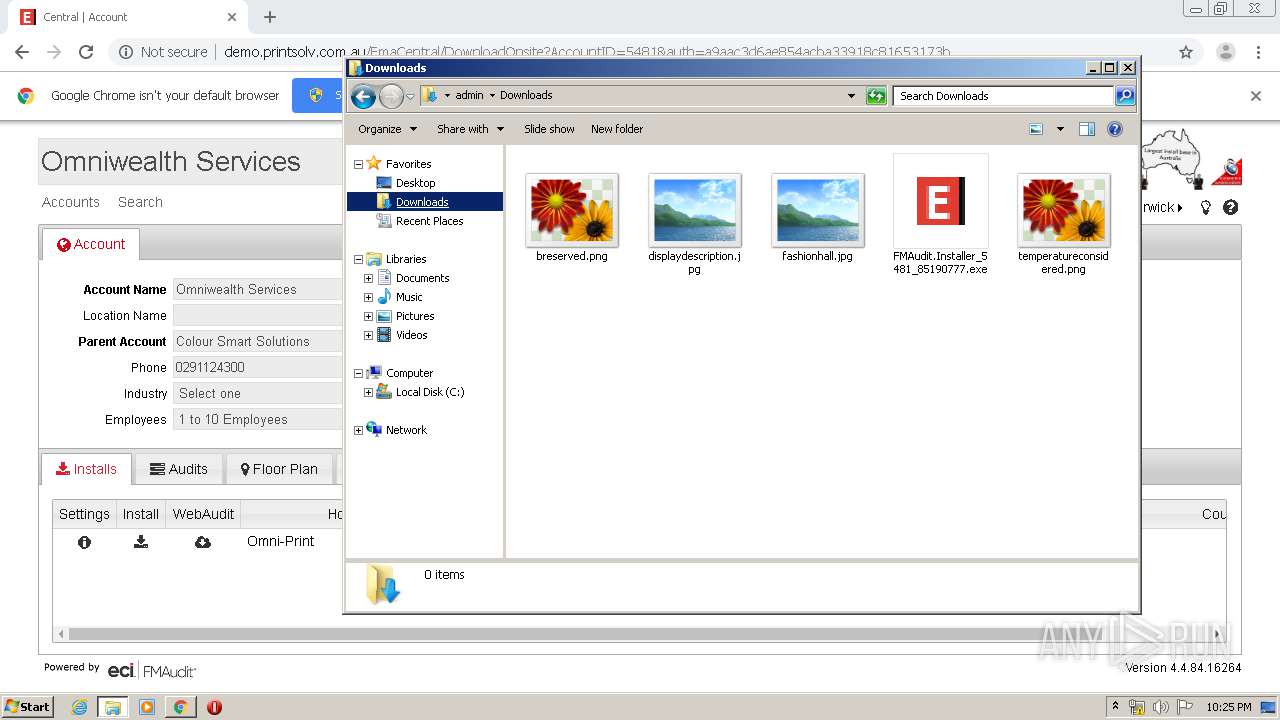Image resolution: width=1280 pixels, height=720 pixels.
Task: Select Desktop under Favorites
Action: click(415, 183)
